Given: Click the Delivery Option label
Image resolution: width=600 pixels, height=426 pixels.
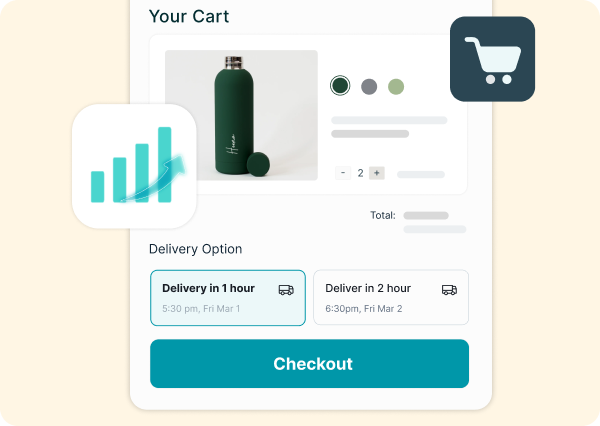Looking at the screenshot, I should coord(196,249).
